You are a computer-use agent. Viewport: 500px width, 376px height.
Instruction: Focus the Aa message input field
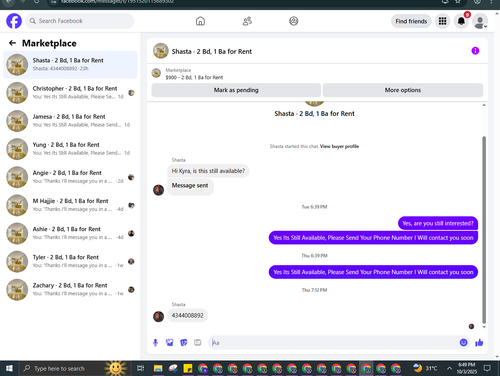[333, 343]
